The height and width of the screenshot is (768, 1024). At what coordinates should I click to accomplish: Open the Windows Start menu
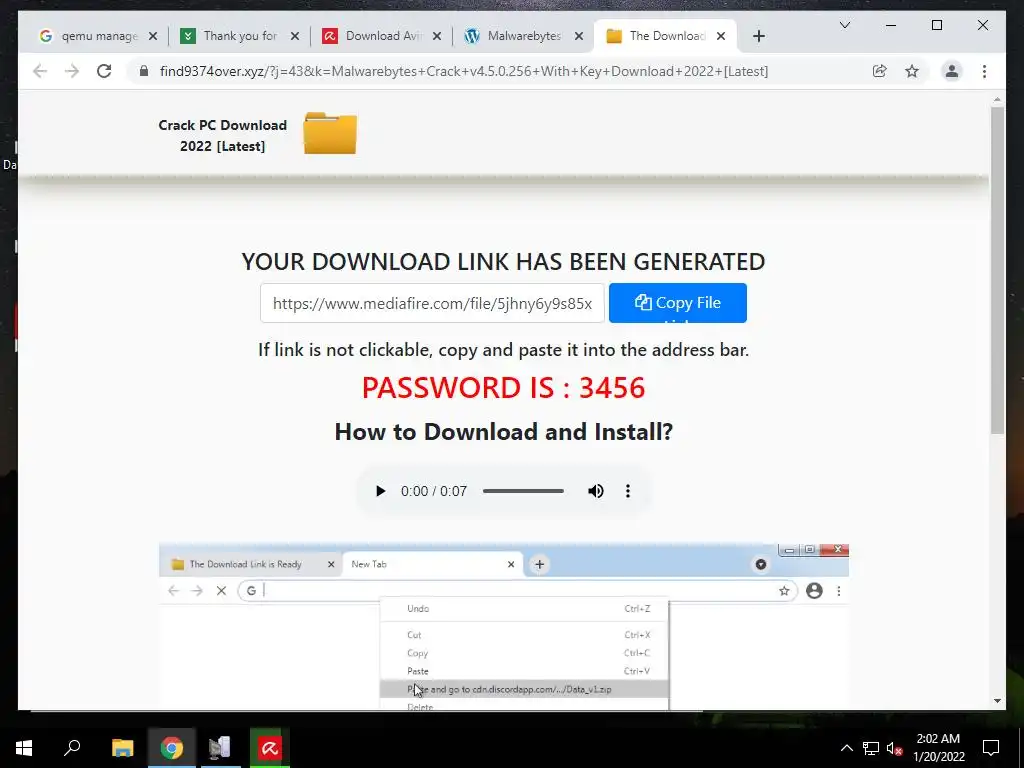coord(24,748)
